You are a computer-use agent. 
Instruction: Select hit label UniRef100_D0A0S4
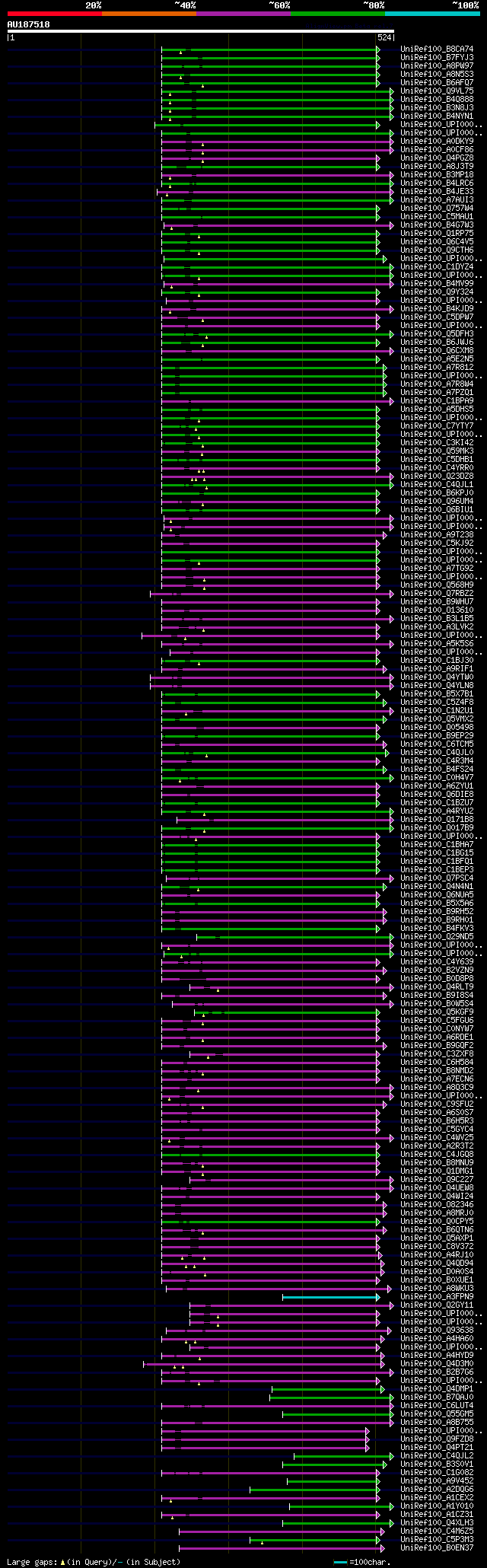437,1271
